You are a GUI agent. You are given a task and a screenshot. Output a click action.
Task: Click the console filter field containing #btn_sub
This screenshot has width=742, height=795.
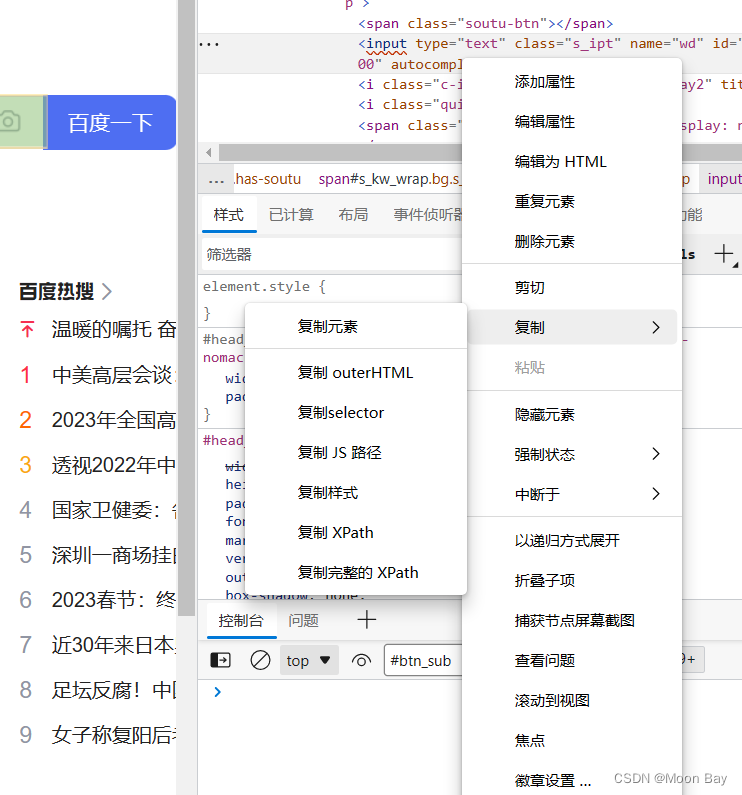[x=423, y=661]
